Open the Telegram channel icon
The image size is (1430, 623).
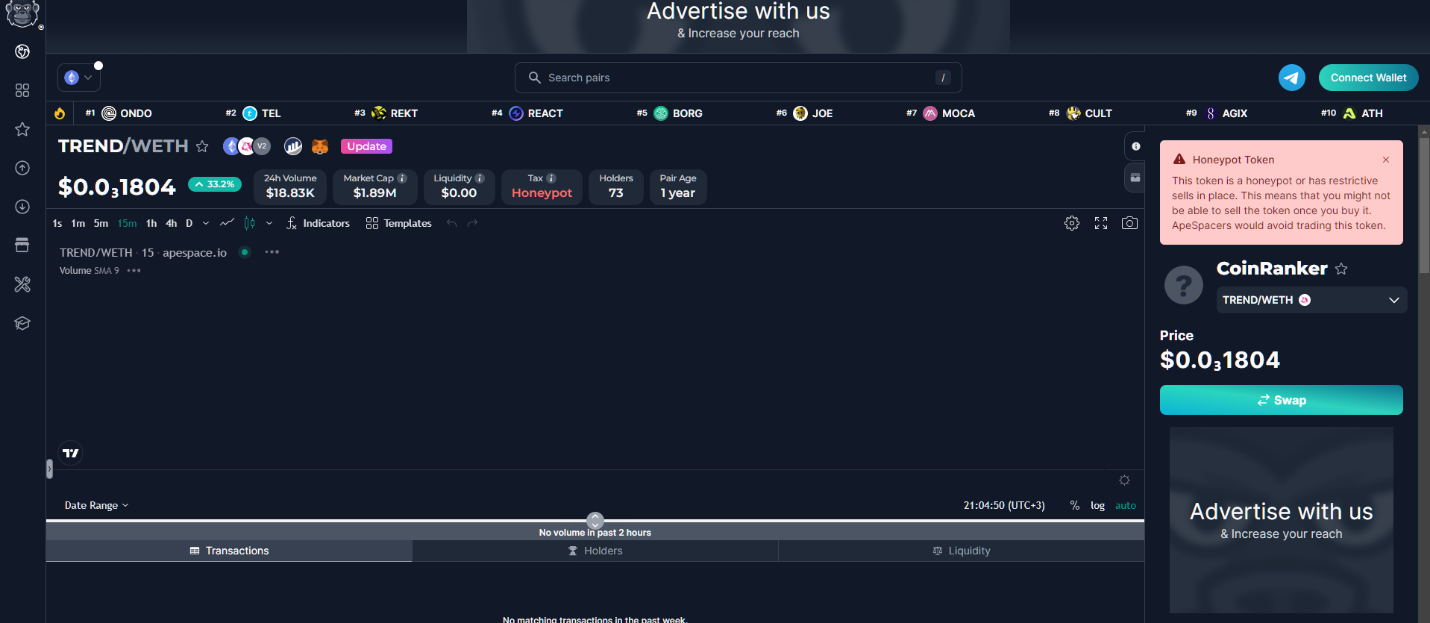[1291, 78]
